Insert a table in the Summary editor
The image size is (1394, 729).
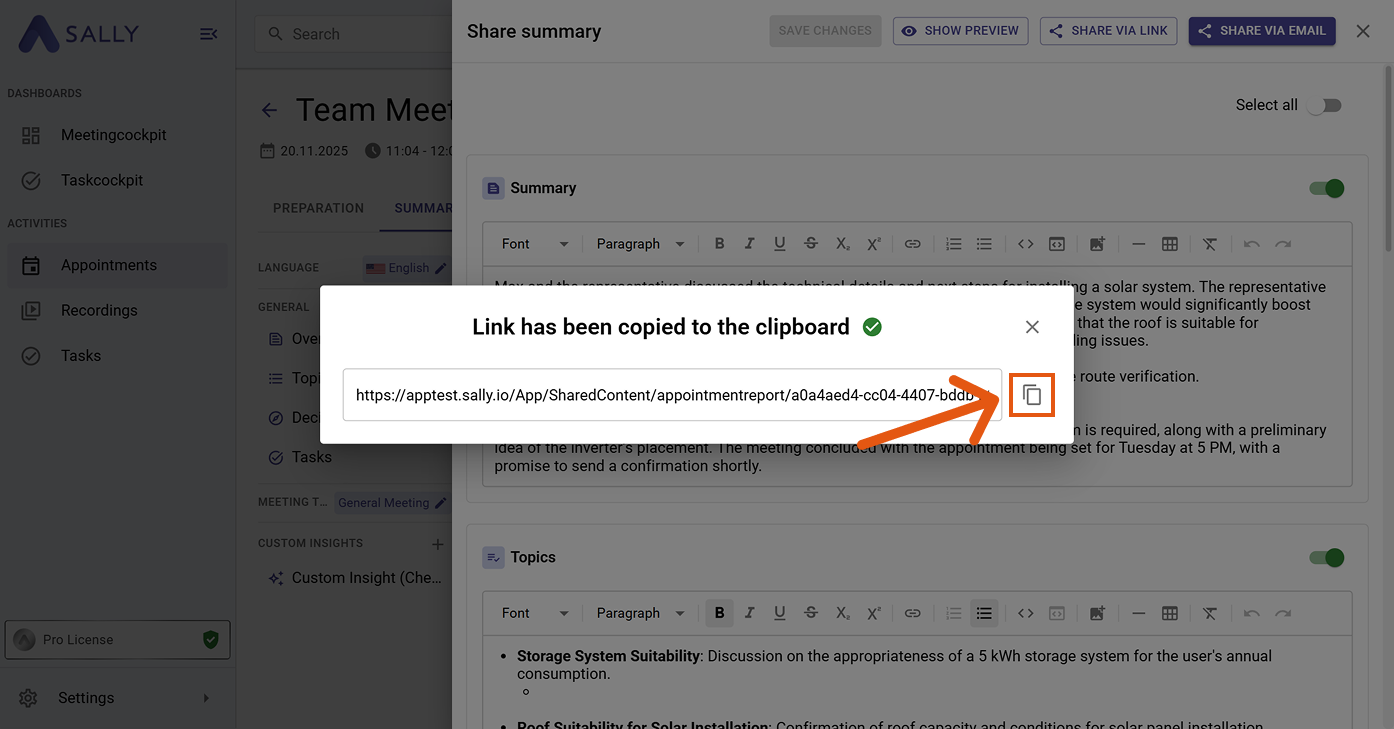tap(1169, 244)
